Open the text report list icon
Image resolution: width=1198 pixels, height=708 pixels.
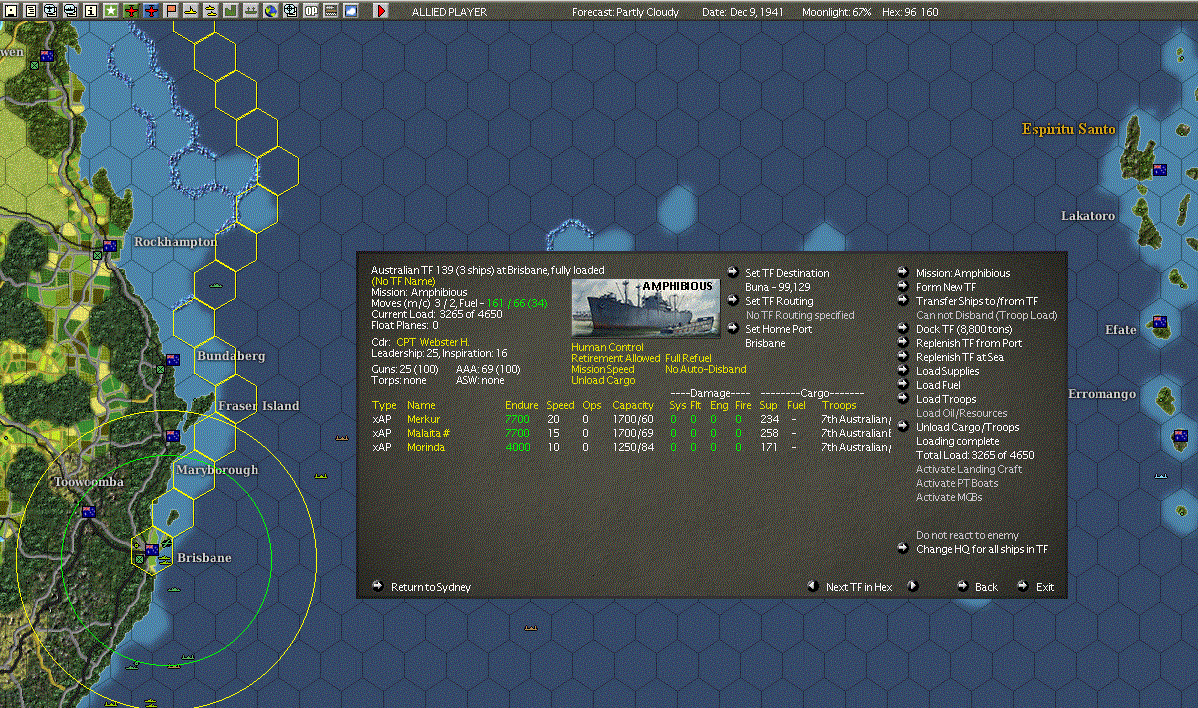click(x=31, y=11)
